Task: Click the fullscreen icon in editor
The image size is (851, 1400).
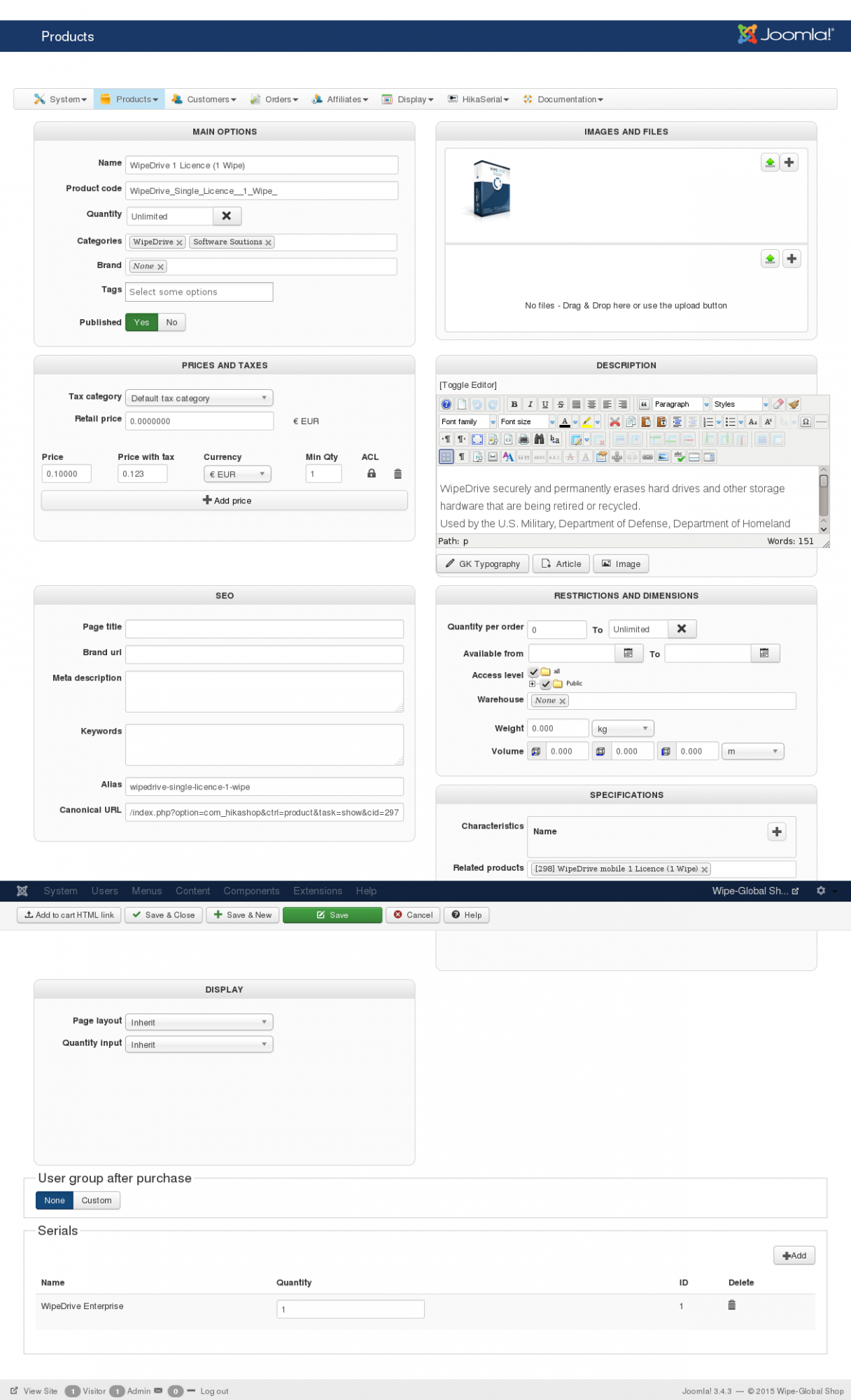Action: (477, 439)
